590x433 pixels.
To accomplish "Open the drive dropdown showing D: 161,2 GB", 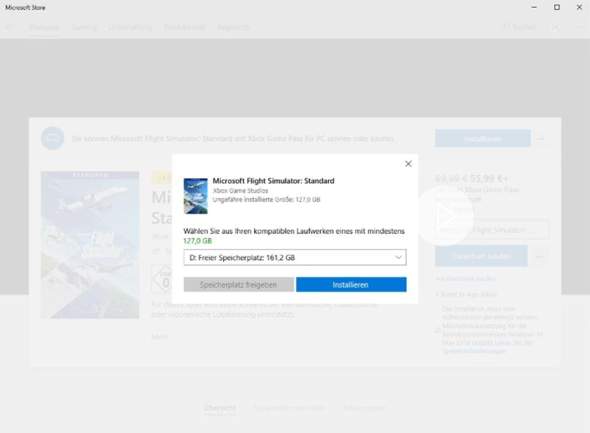I will pyautogui.click(x=295, y=258).
